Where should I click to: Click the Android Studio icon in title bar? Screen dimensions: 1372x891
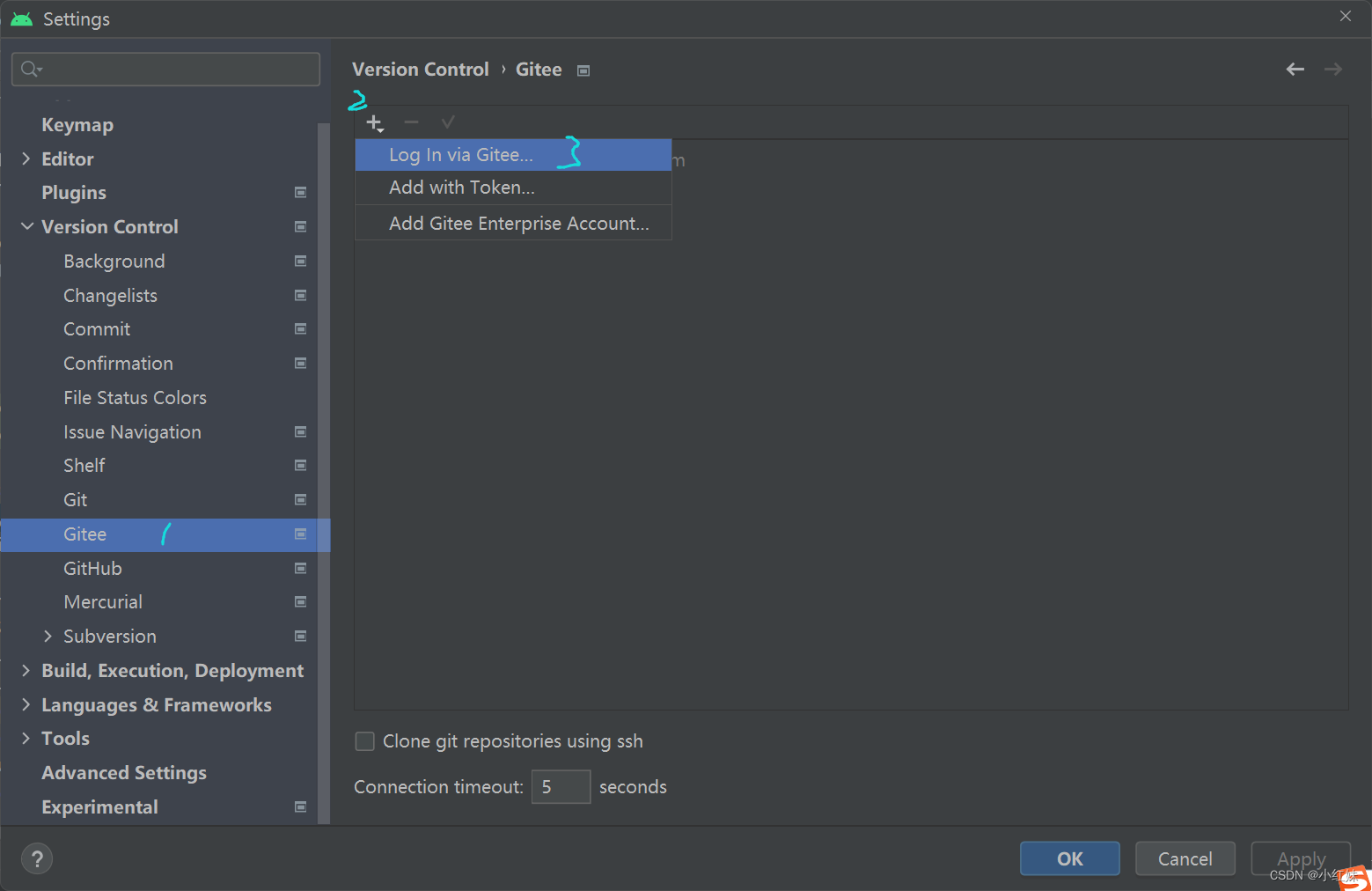(21, 18)
